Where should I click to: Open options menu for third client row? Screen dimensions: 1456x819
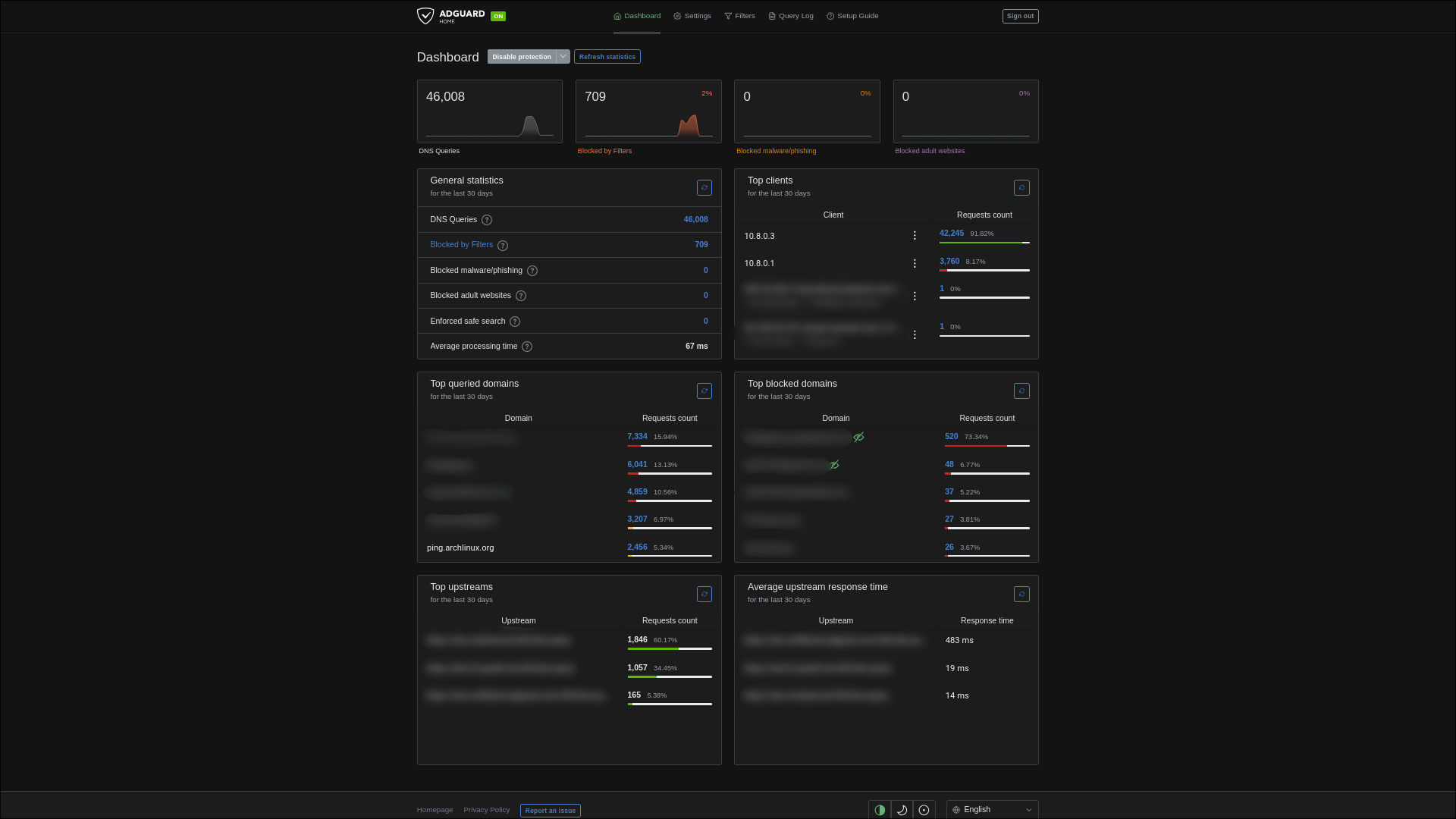coord(915,296)
